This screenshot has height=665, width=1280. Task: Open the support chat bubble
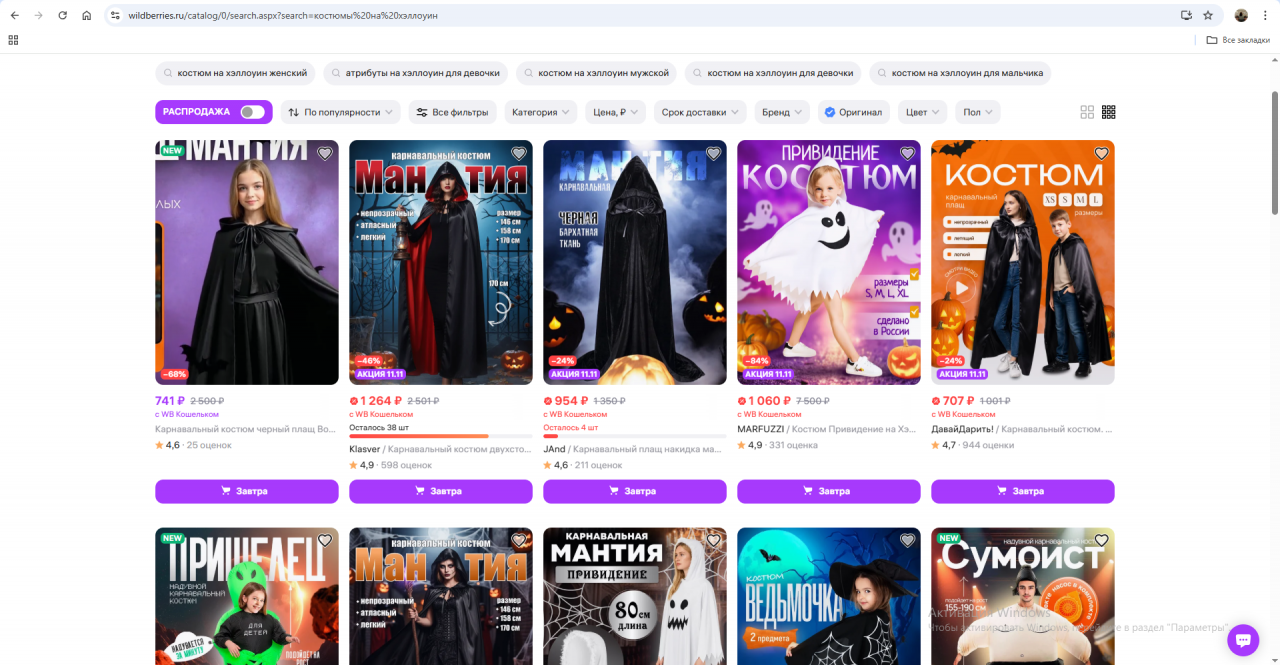click(1243, 639)
